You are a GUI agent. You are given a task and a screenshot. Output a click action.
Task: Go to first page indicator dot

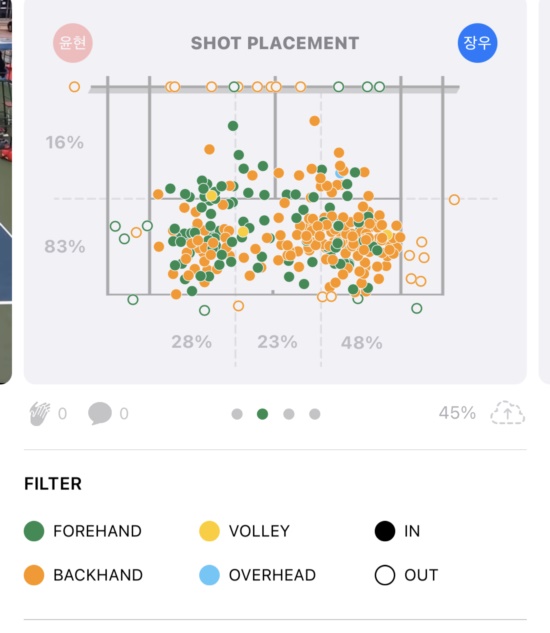pyautogui.click(x=237, y=414)
